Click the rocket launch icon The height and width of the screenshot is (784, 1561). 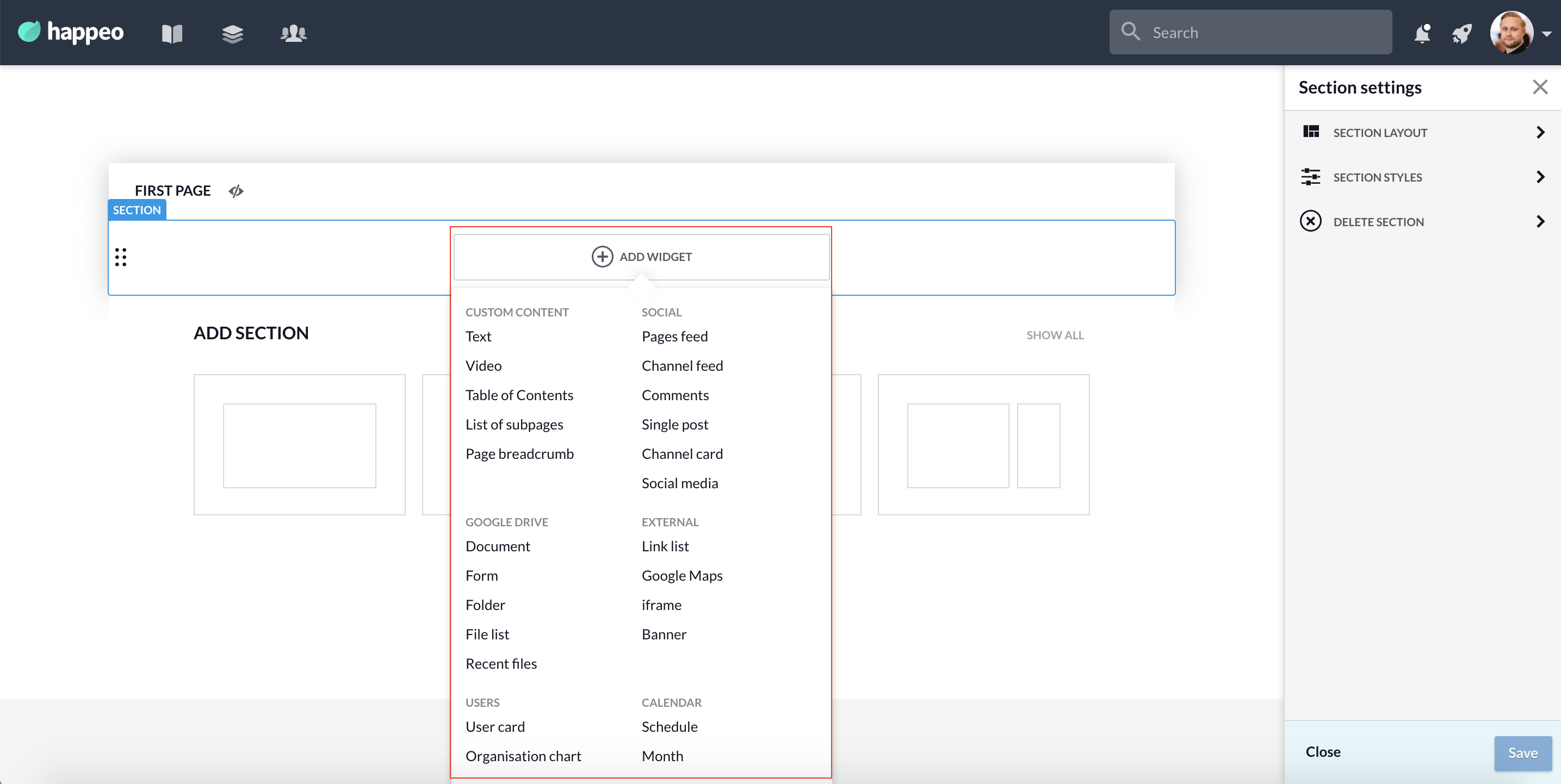1461,33
